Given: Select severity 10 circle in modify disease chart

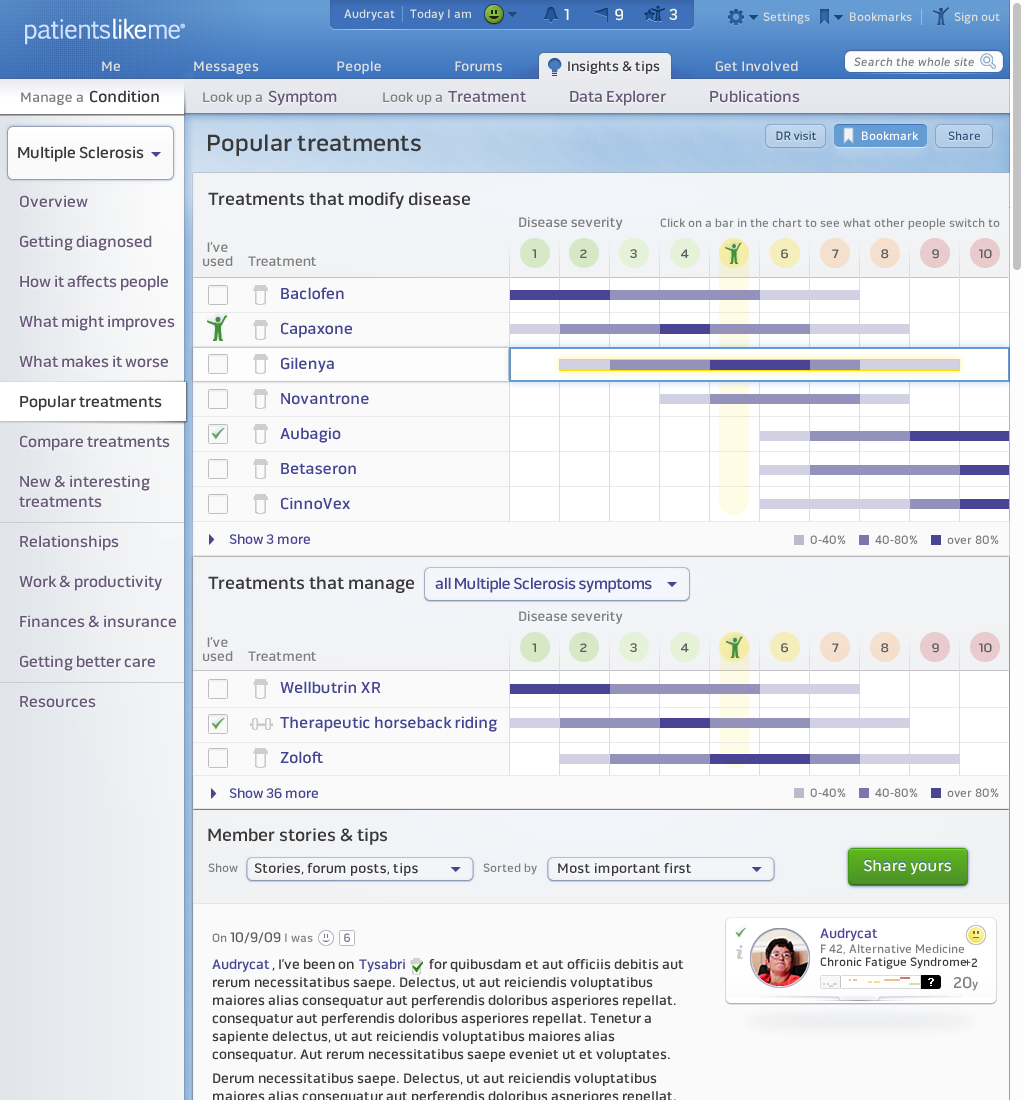Looking at the screenshot, I should coord(985,253).
